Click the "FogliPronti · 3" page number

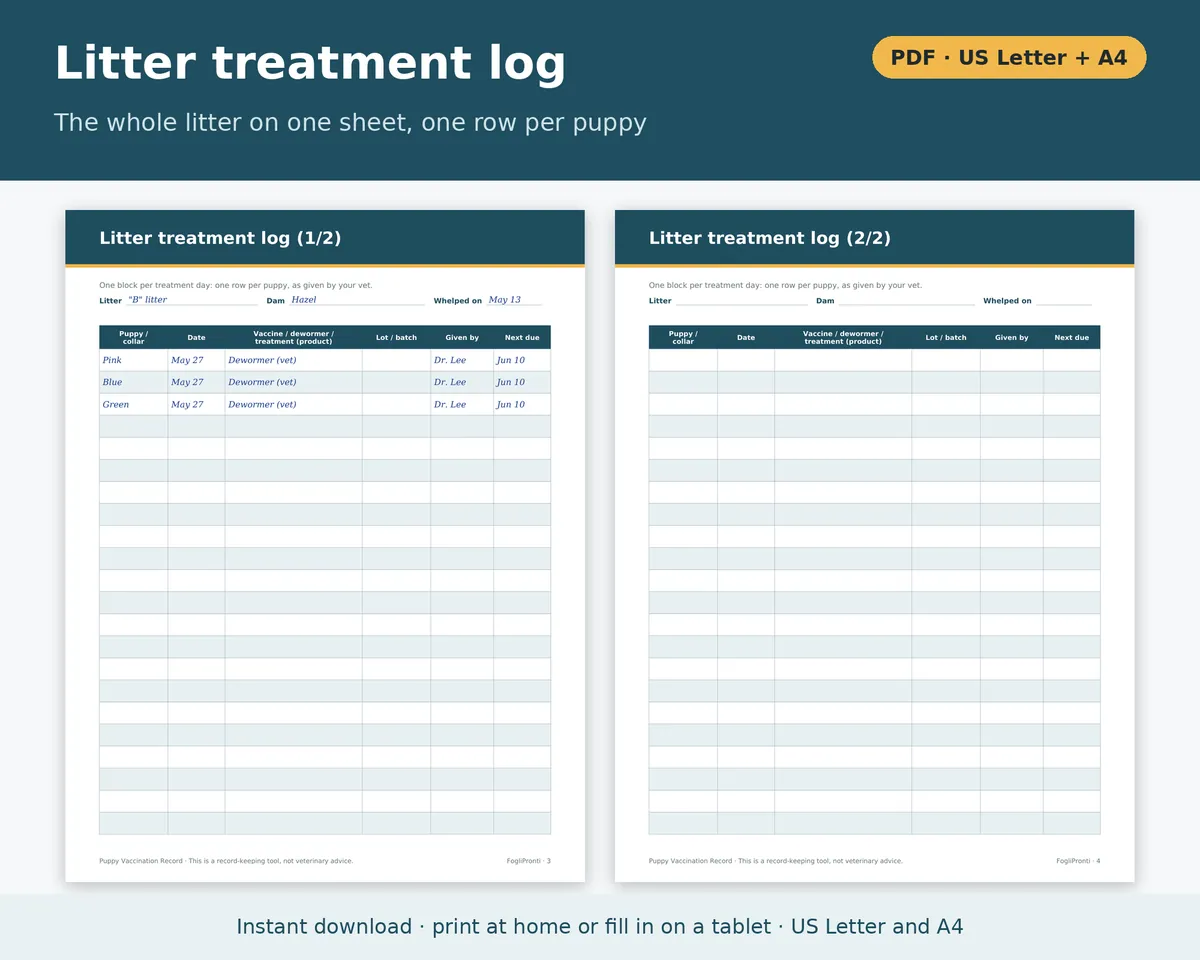point(529,861)
